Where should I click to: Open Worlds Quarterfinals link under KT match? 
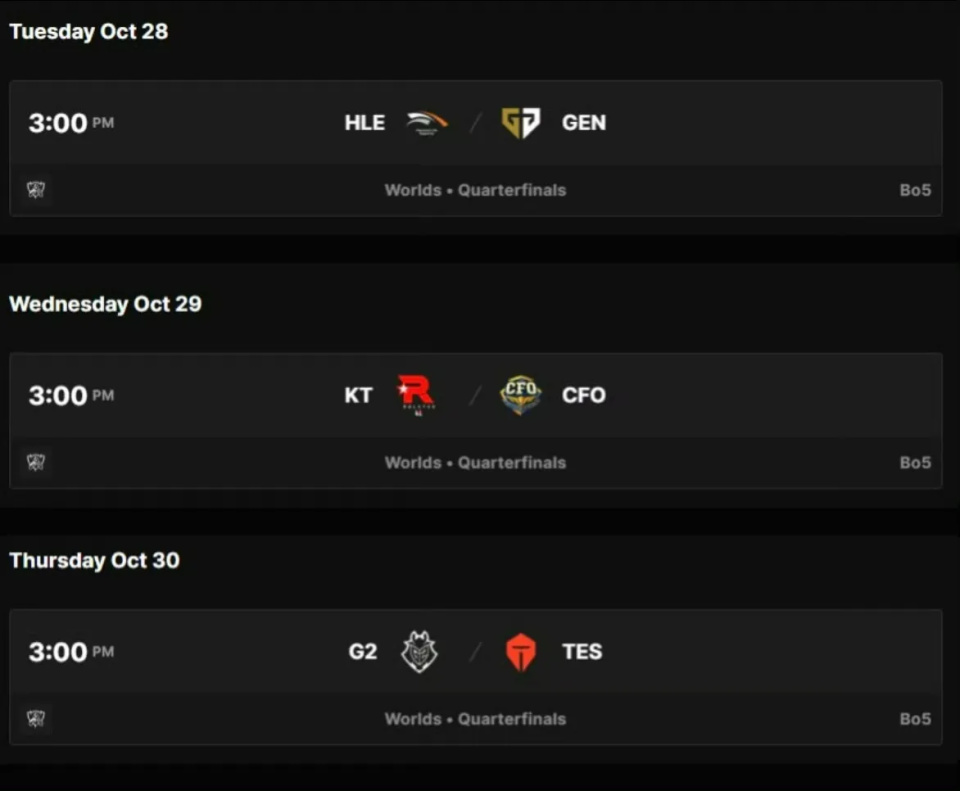point(475,462)
